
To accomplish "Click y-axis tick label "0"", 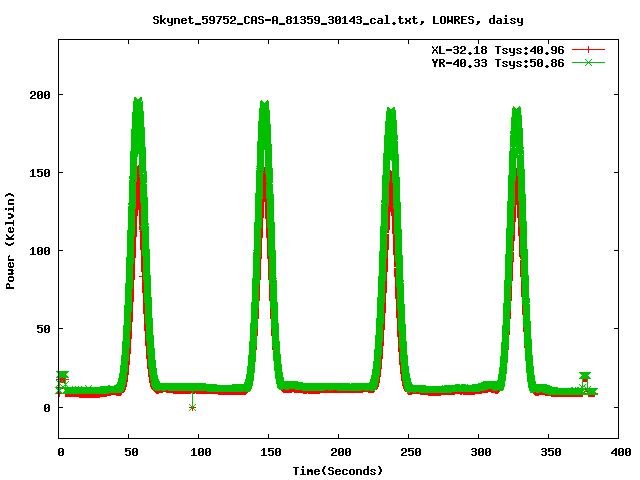I will (47, 408).
